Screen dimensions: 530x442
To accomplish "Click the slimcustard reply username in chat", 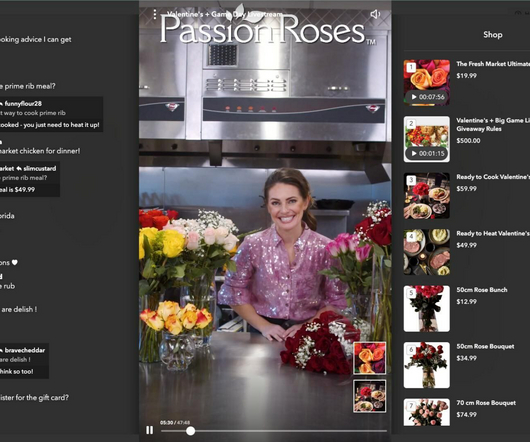I will [40, 168].
